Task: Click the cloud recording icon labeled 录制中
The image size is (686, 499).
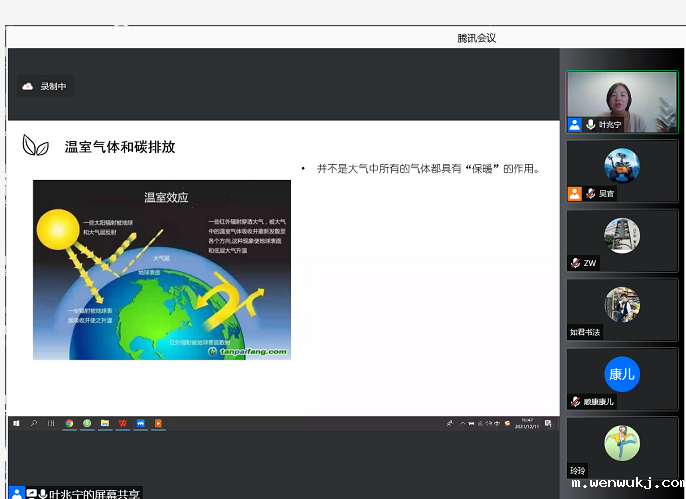Action: coord(28,86)
